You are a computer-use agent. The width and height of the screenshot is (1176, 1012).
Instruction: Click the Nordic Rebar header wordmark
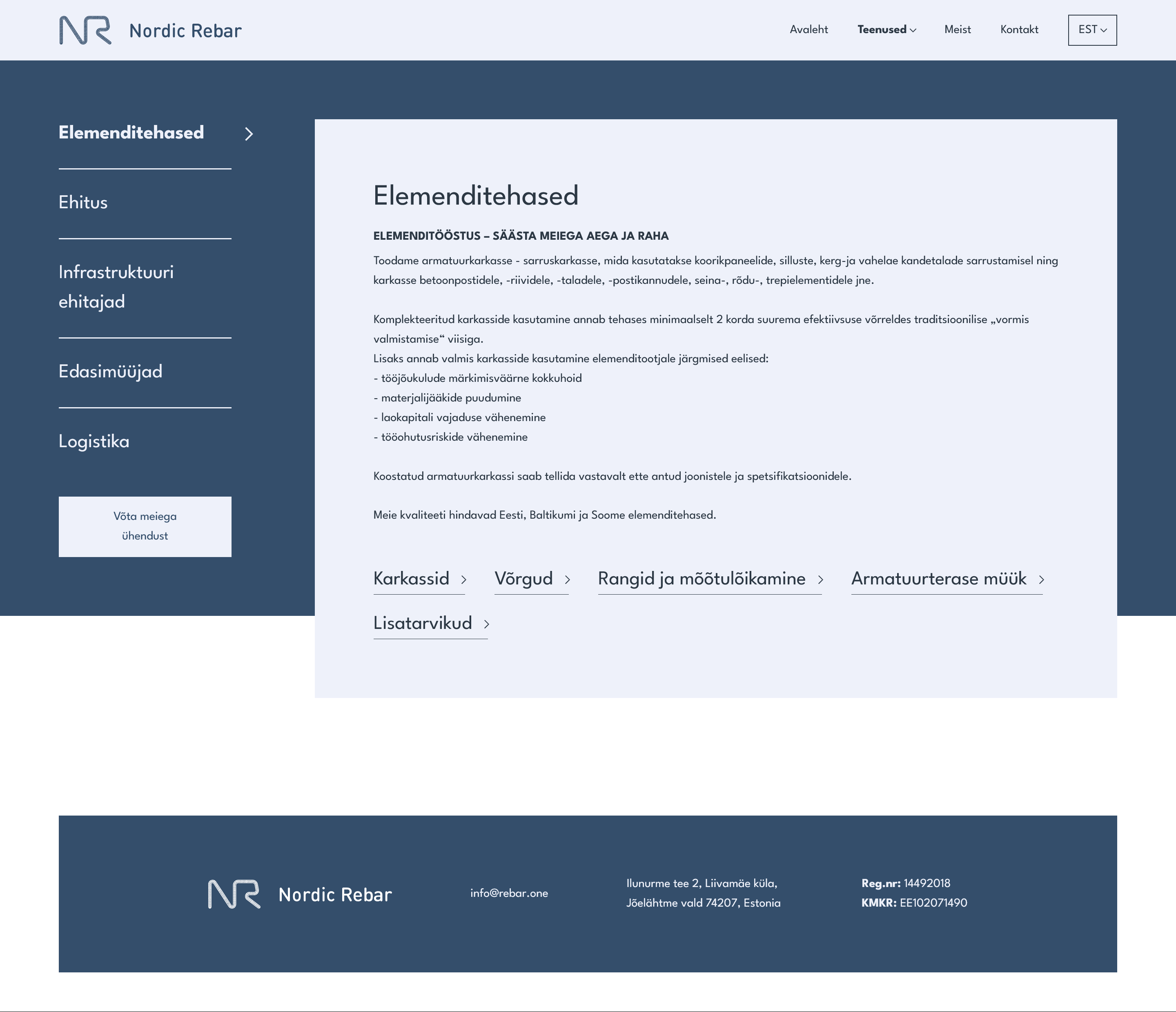coord(186,31)
